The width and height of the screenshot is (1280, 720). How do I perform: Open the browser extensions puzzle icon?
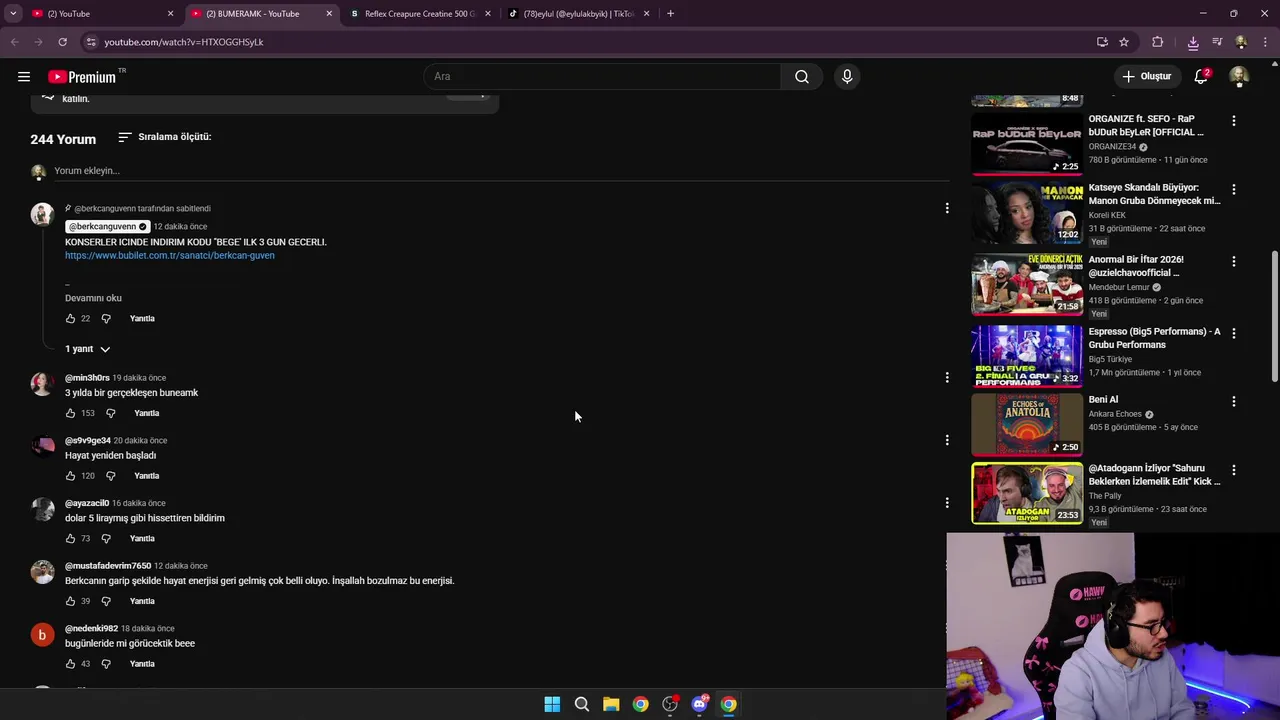click(x=1158, y=42)
